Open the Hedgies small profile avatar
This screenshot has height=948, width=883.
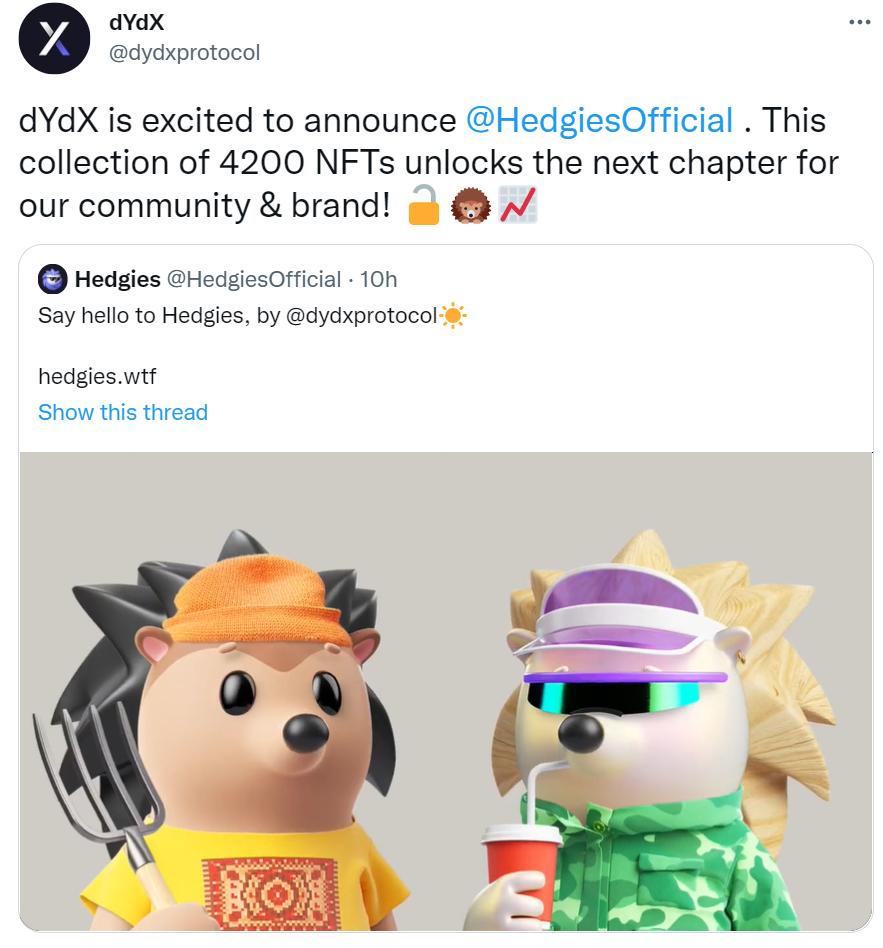(x=53, y=279)
